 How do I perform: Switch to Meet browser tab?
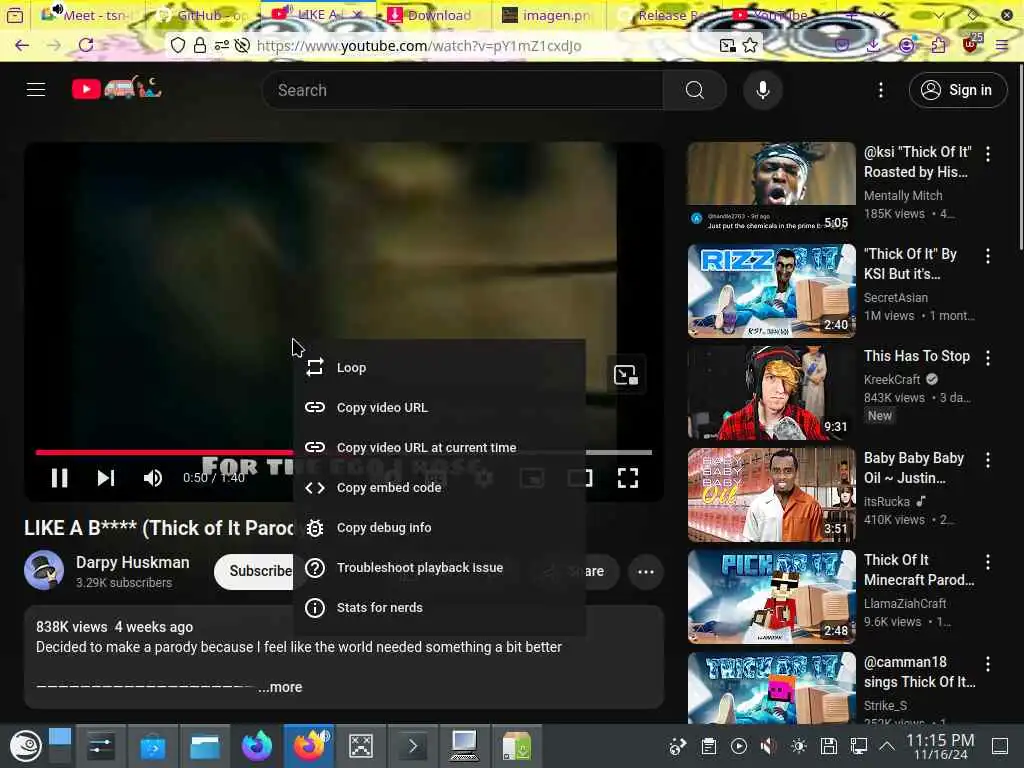tap(85, 14)
